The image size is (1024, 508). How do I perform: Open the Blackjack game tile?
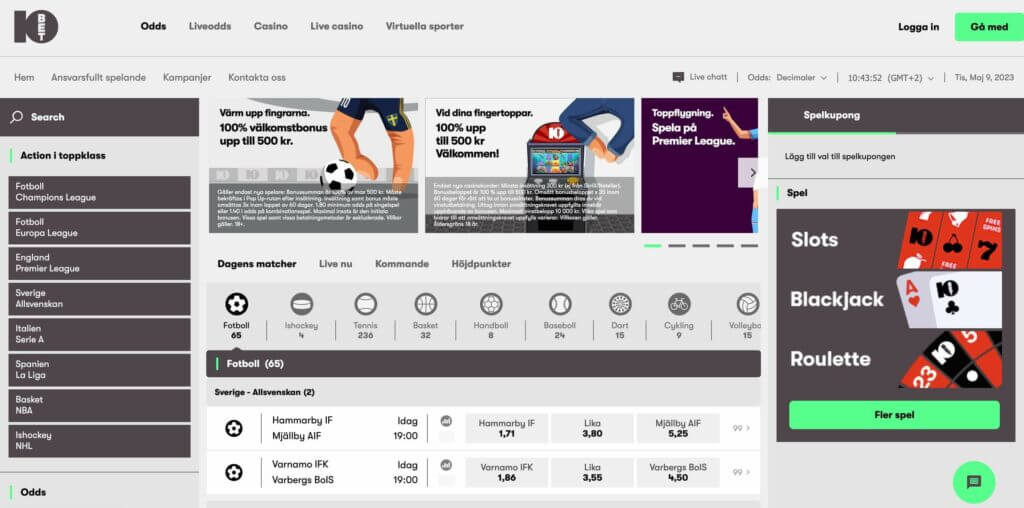coord(895,300)
